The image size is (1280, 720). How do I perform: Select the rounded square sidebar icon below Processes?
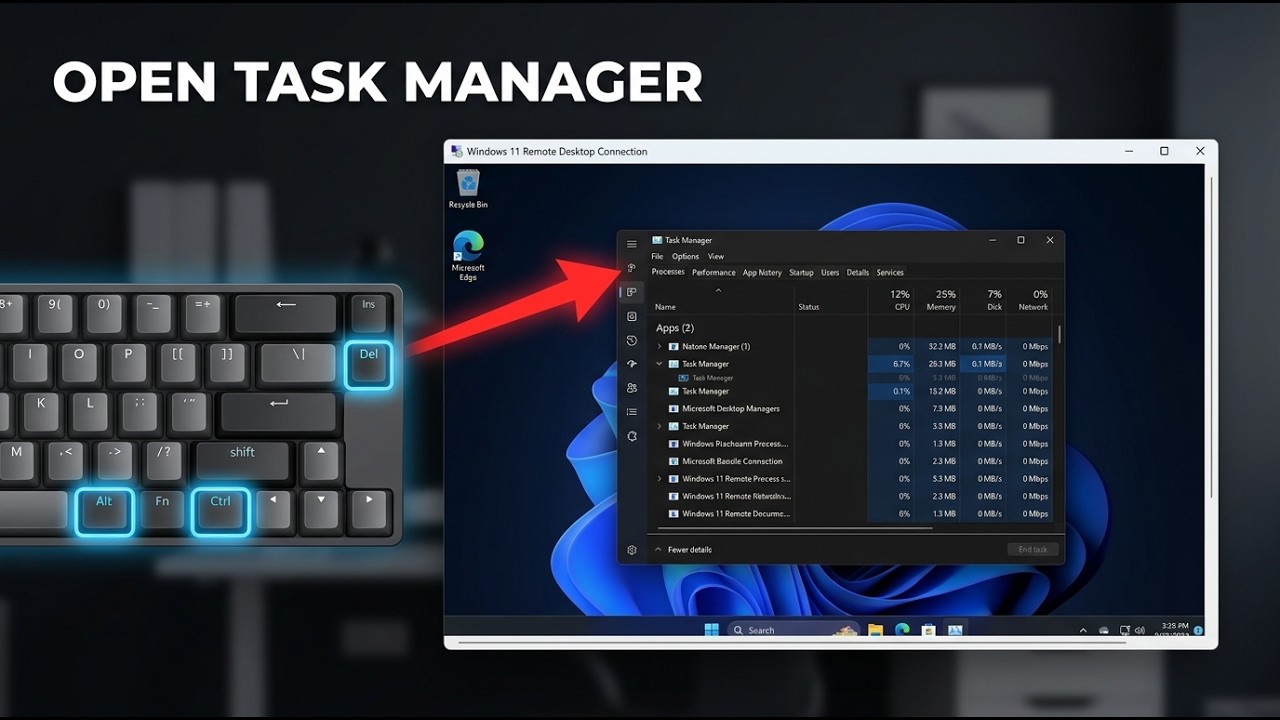click(631, 316)
